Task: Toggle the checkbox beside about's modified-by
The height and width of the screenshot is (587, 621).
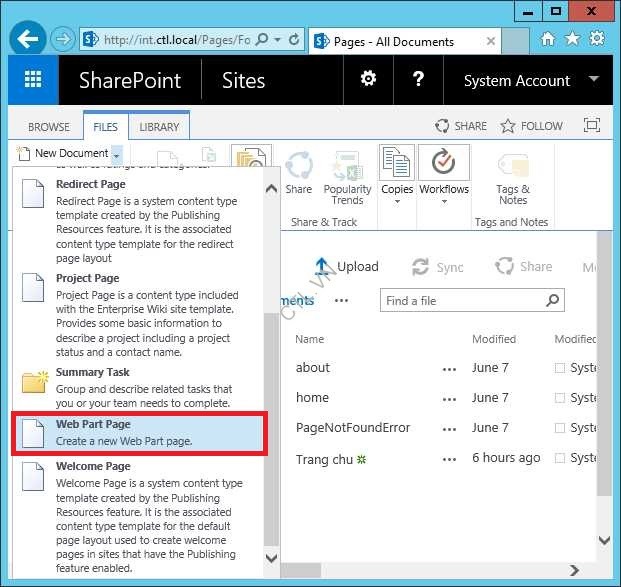Action: (x=560, y=368)
